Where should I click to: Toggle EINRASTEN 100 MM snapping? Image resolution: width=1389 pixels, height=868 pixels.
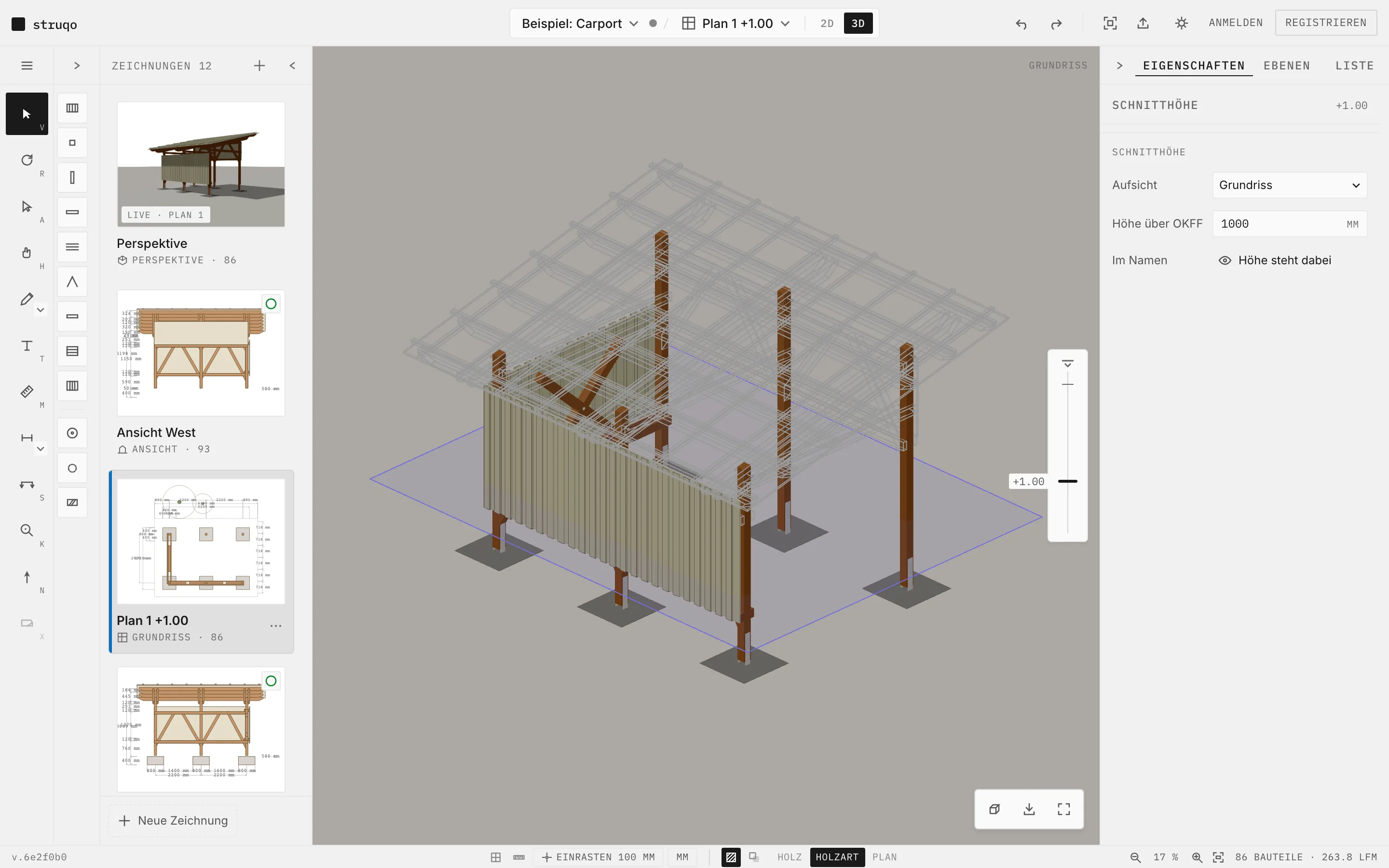tap(598, 857)
